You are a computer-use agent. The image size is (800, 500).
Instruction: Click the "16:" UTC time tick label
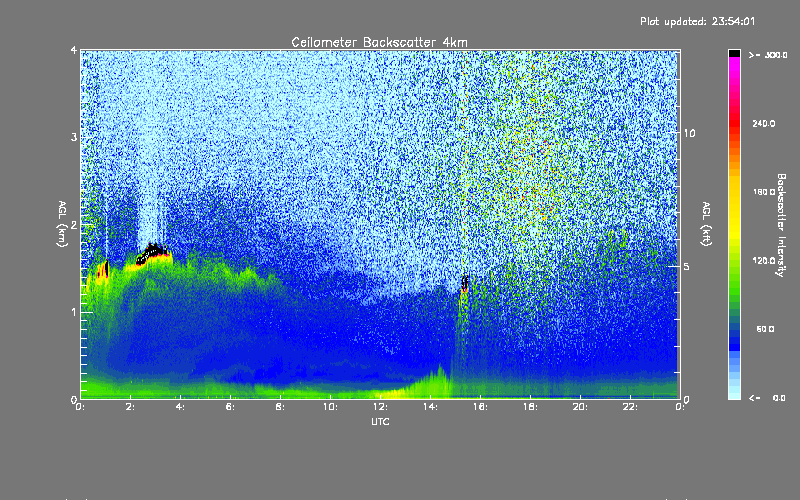point(480,407)
